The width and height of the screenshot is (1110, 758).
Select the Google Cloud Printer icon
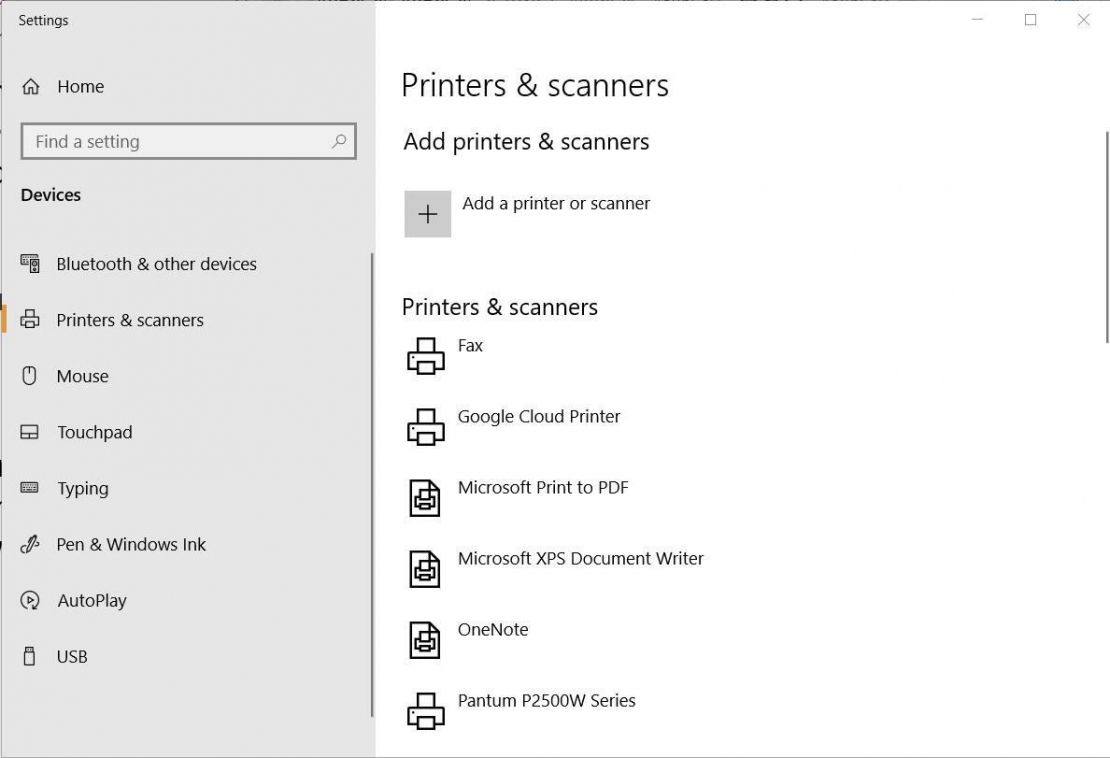pyautogui.click(x=426, y=427)
